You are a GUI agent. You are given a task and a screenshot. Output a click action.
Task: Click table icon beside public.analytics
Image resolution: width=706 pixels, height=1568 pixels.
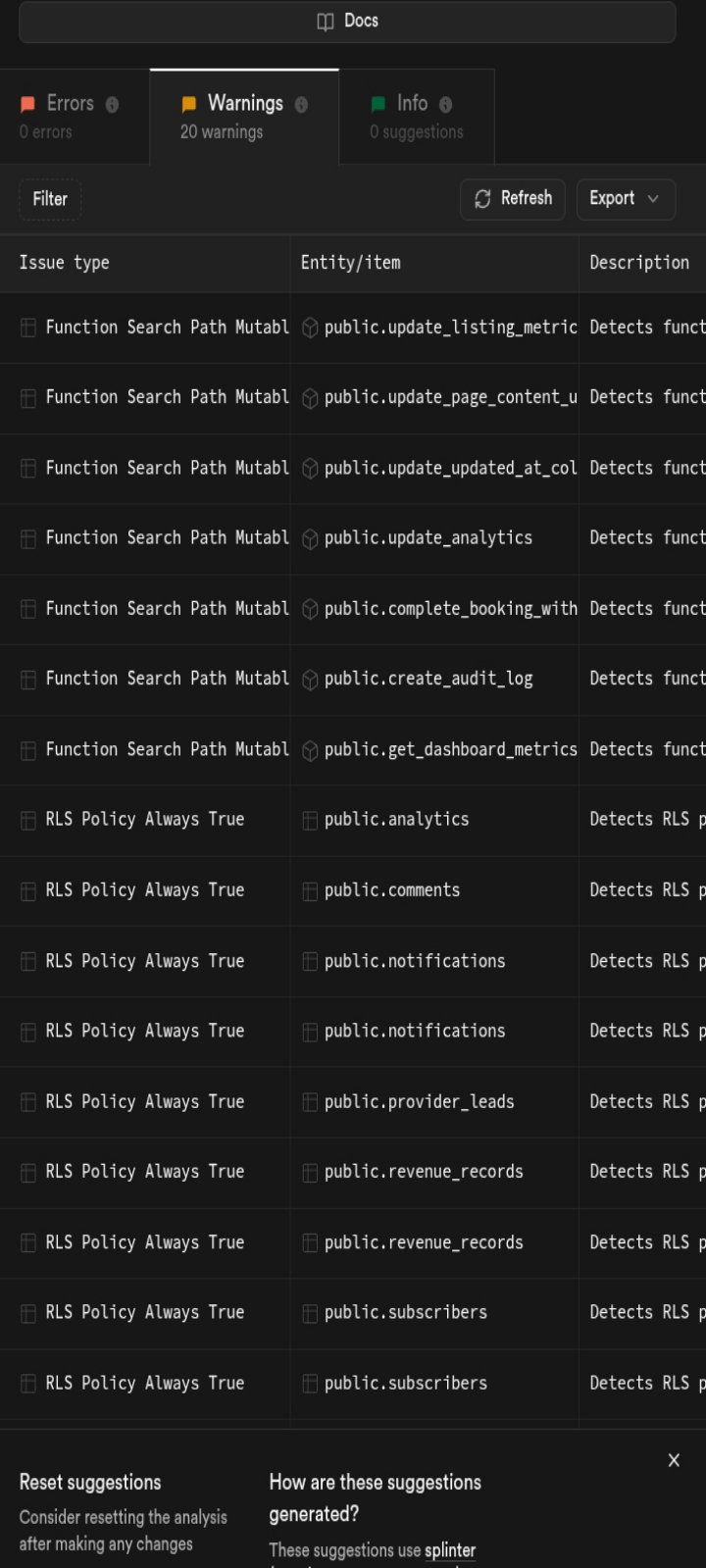coord(310,821)
